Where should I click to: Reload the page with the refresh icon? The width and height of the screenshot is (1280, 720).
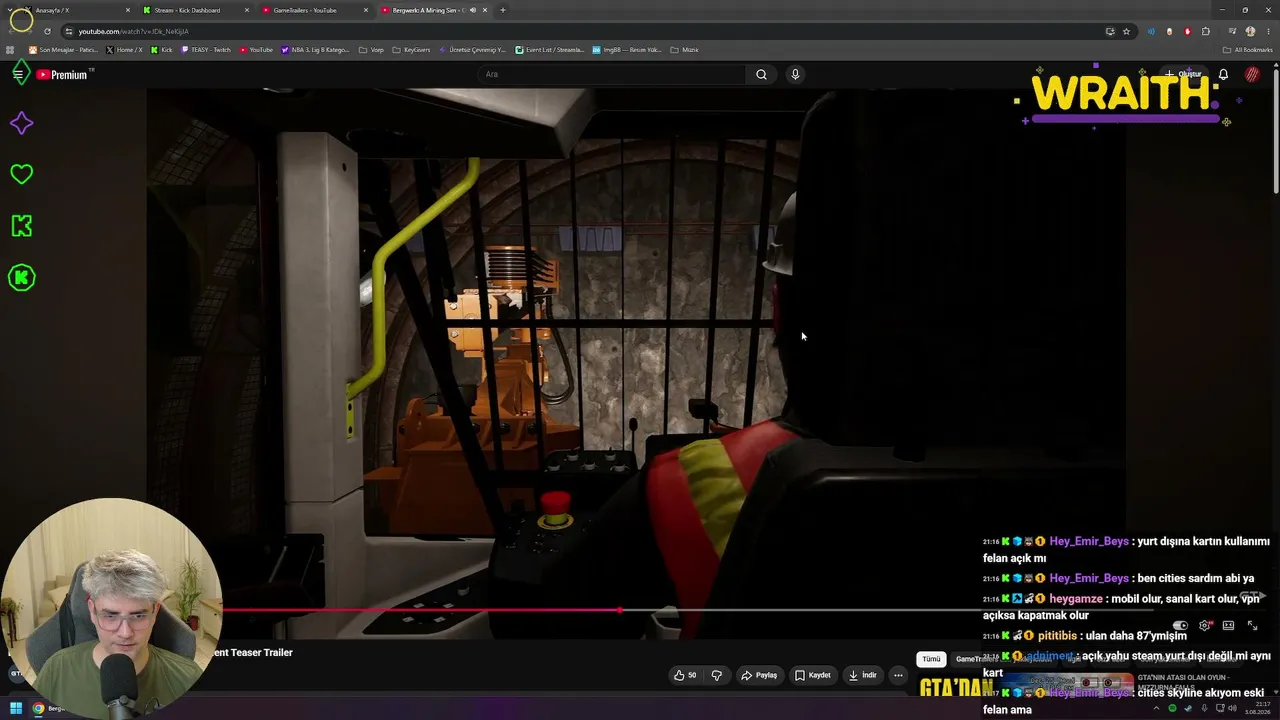(x=47, y=31)
